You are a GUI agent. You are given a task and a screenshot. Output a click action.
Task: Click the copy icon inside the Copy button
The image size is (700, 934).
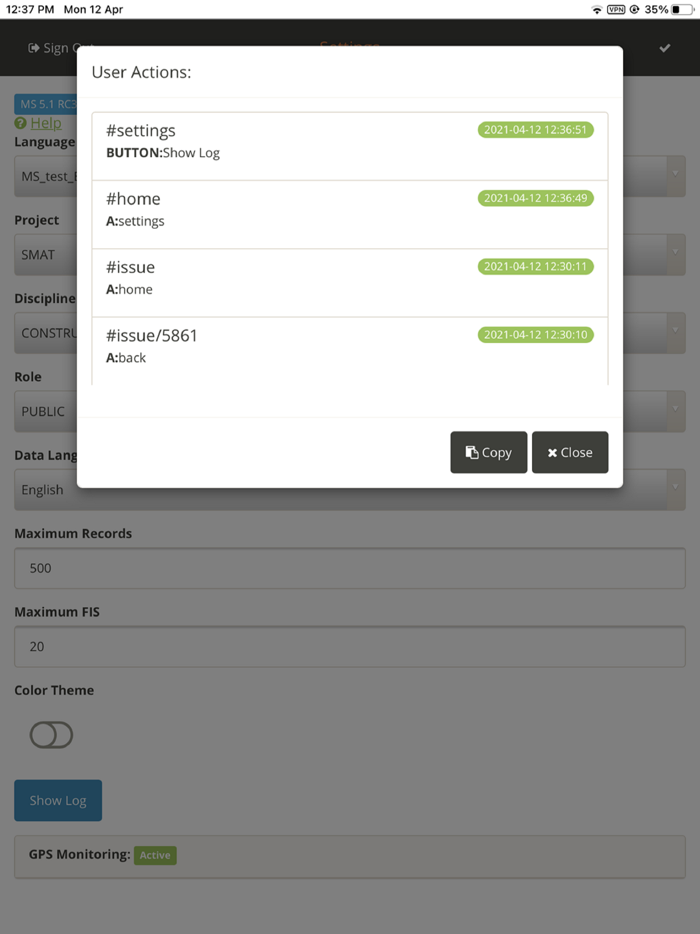[x=469, y=452]
